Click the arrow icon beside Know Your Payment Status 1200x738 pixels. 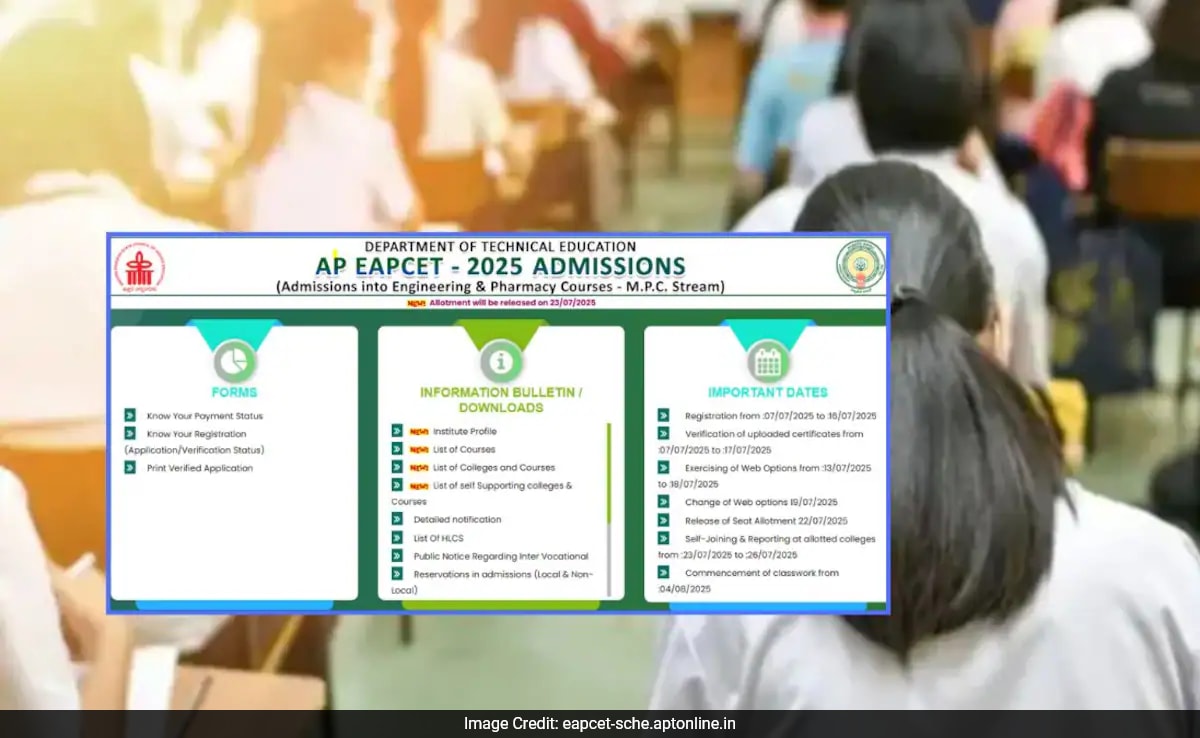coord(130,415)
